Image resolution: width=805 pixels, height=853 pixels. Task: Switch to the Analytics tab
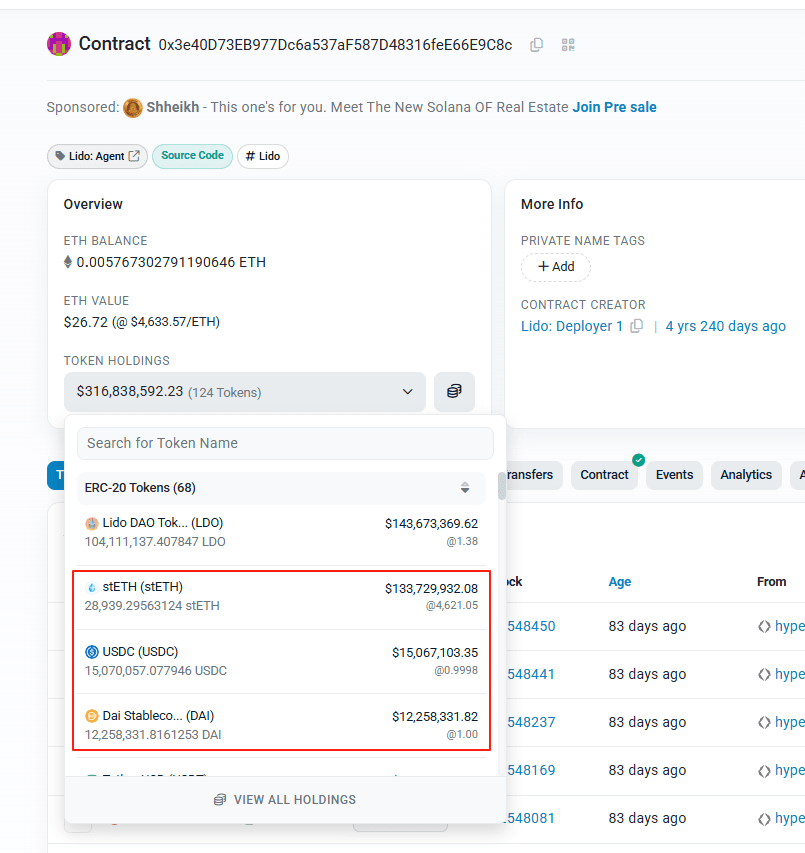pyautogui.click(x=746, y=475)
